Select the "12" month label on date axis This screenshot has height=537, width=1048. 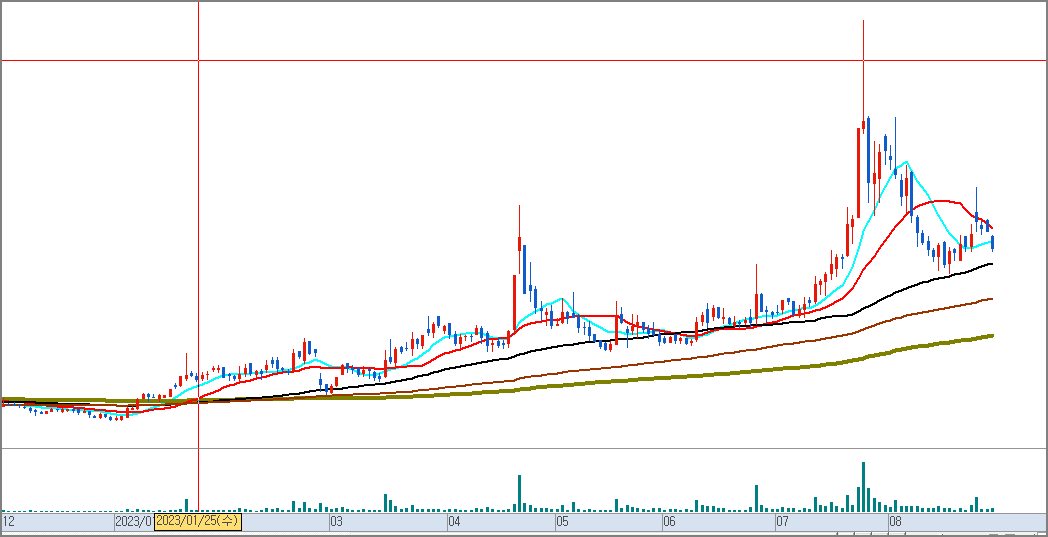(9, 521)
